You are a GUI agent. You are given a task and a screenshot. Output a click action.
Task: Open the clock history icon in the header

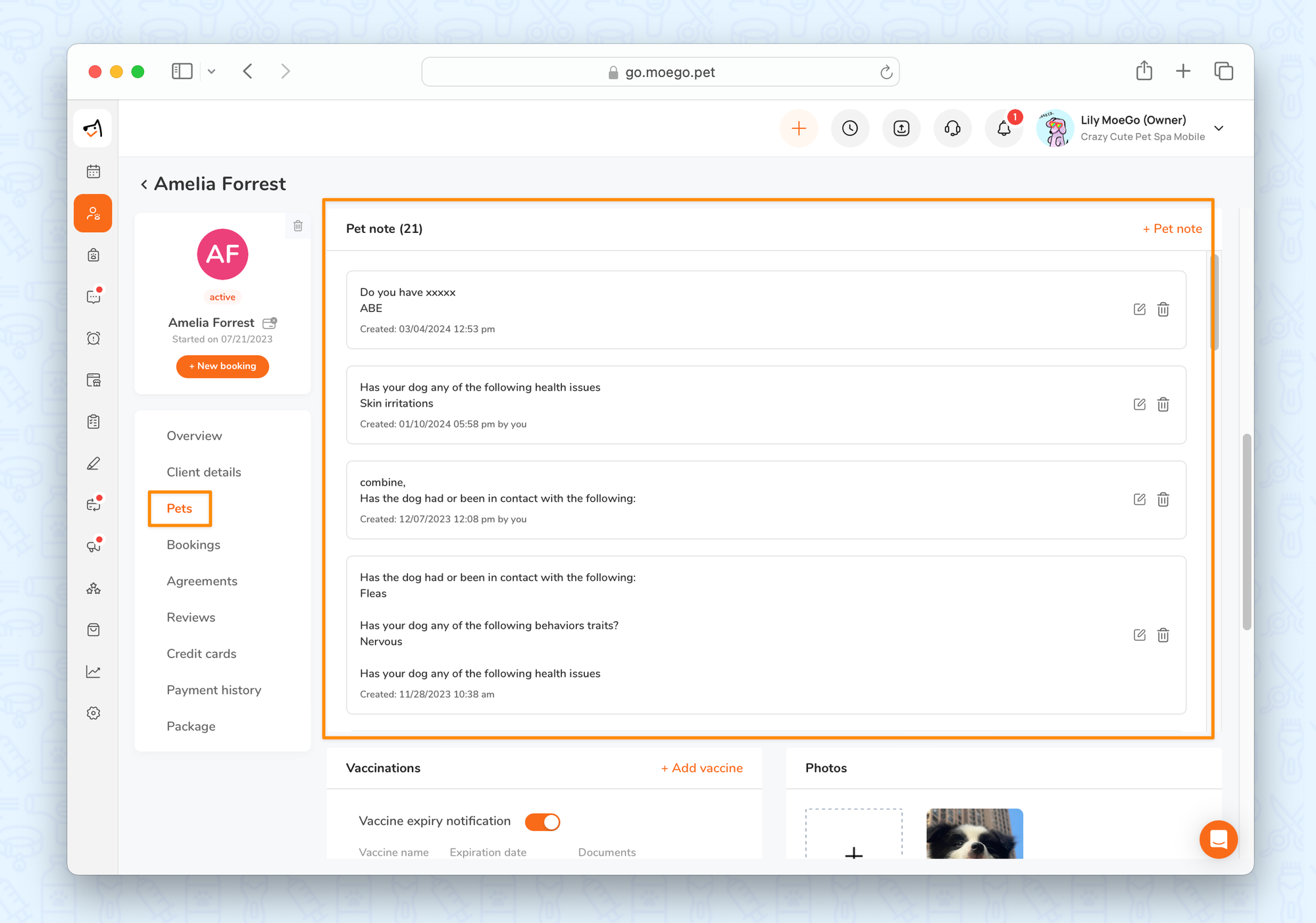(850, 128)
